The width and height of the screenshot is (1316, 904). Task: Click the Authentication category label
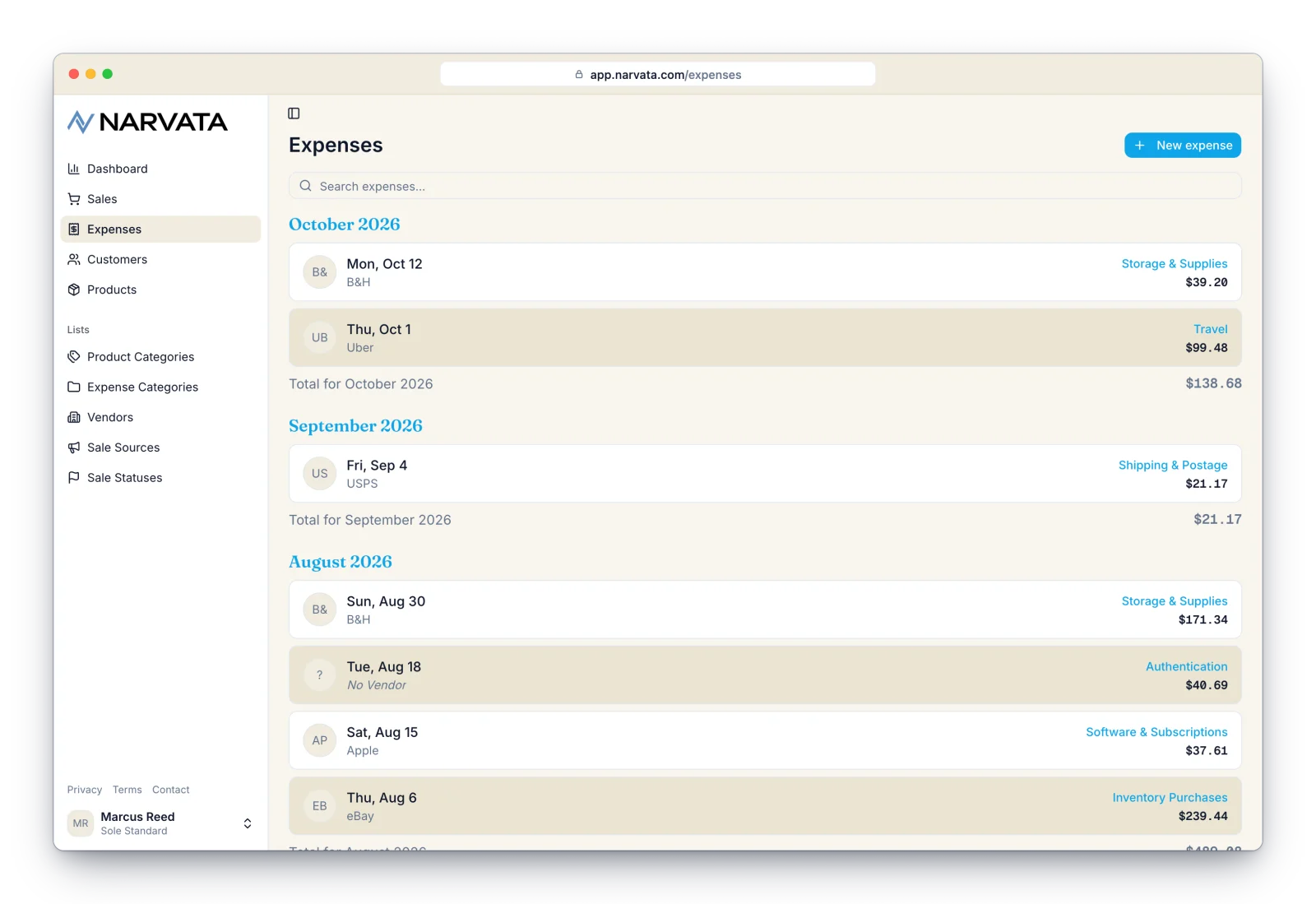tap(1187, 666)
